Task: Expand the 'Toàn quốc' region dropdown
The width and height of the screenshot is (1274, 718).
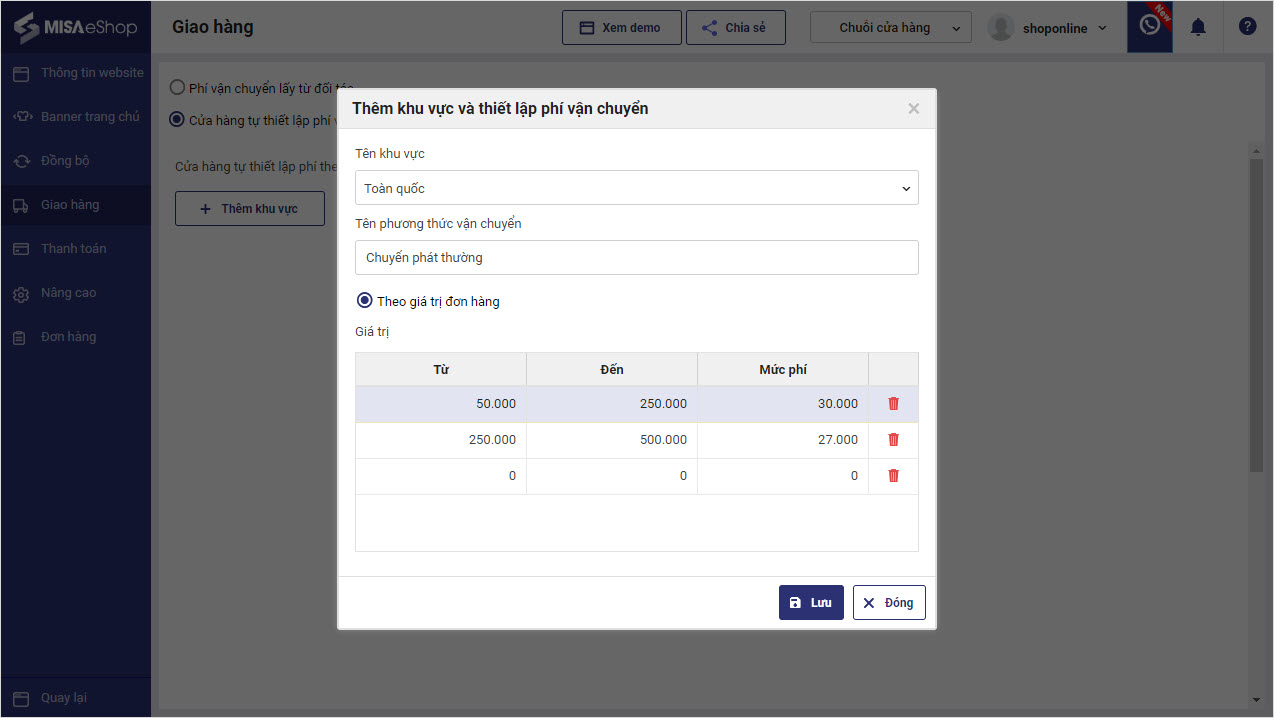Action: pyautogui.click(x=636, y=188)
